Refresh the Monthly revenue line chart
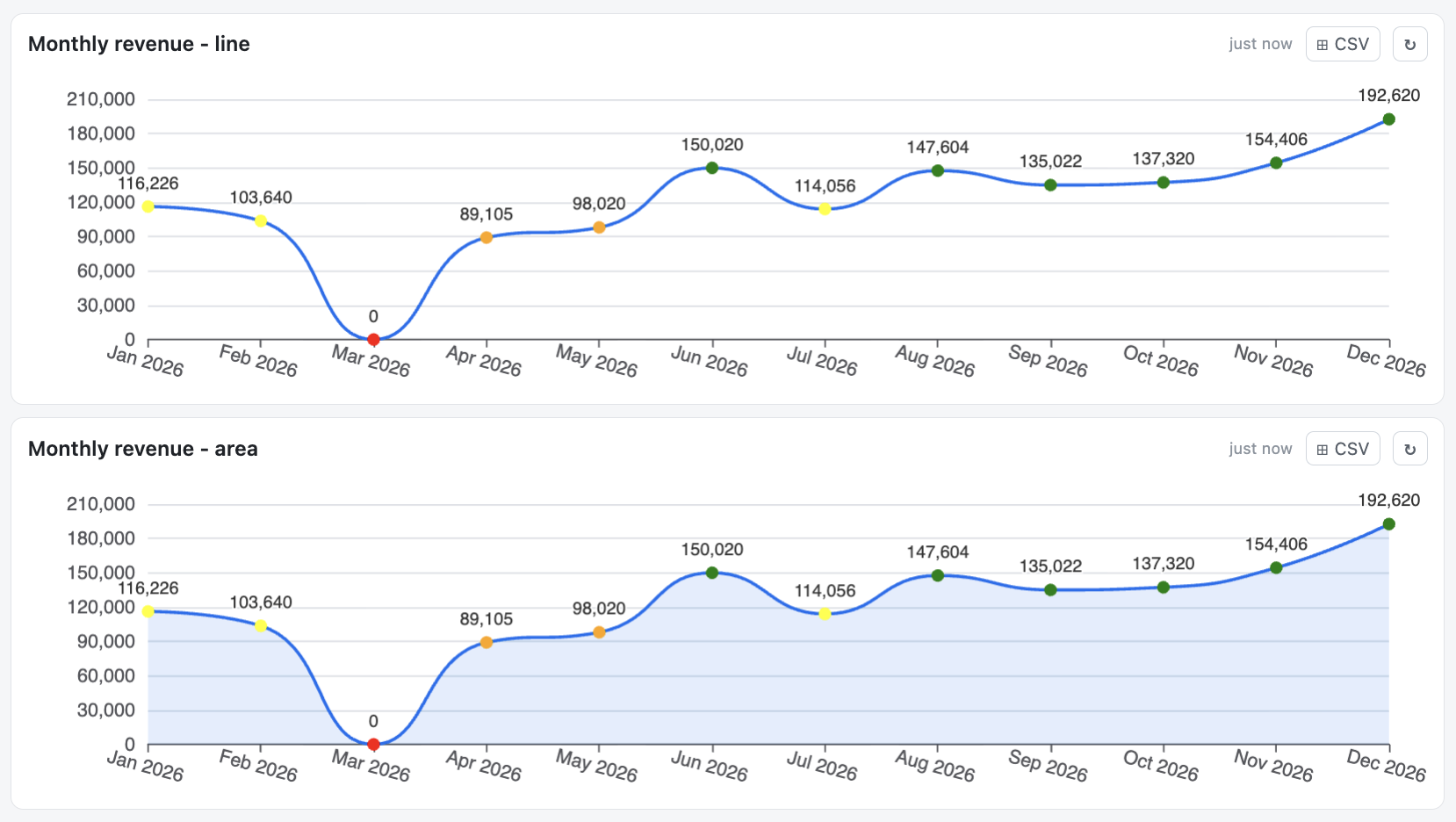The height and width of the screenshot is (822, 1456). pyautogui.click(x=1410, y=44)
